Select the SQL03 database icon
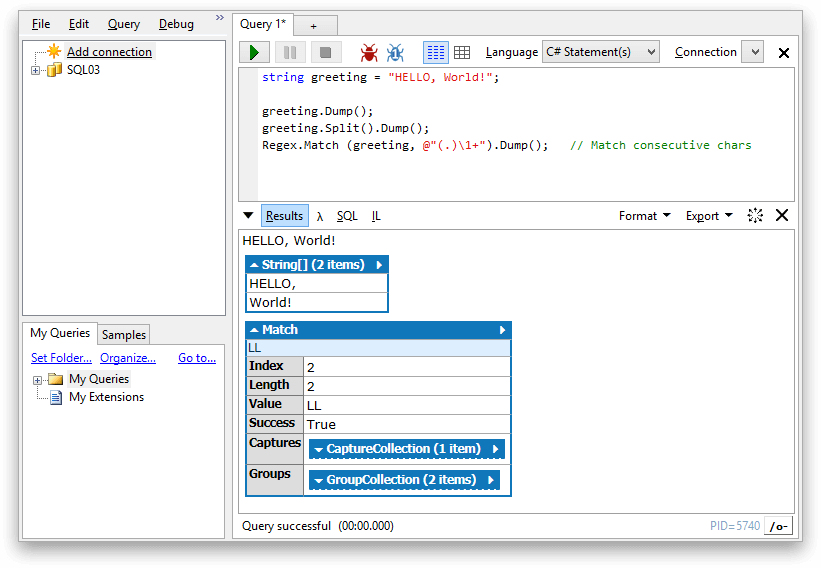This screenshot has height=568, width=821. (x=54, y=70)
